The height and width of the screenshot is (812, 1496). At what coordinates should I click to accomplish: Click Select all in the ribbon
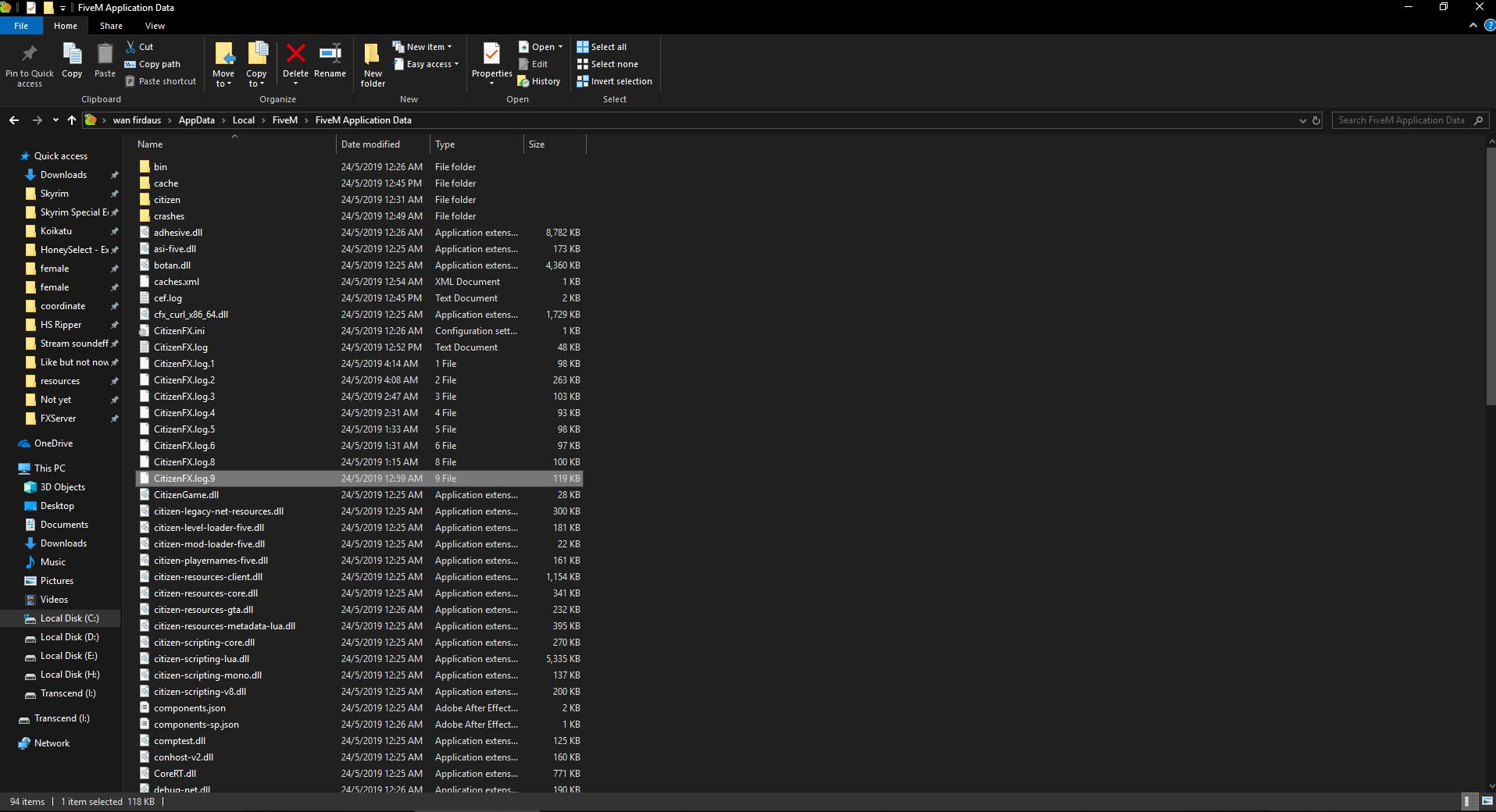(x=602, y=47)
